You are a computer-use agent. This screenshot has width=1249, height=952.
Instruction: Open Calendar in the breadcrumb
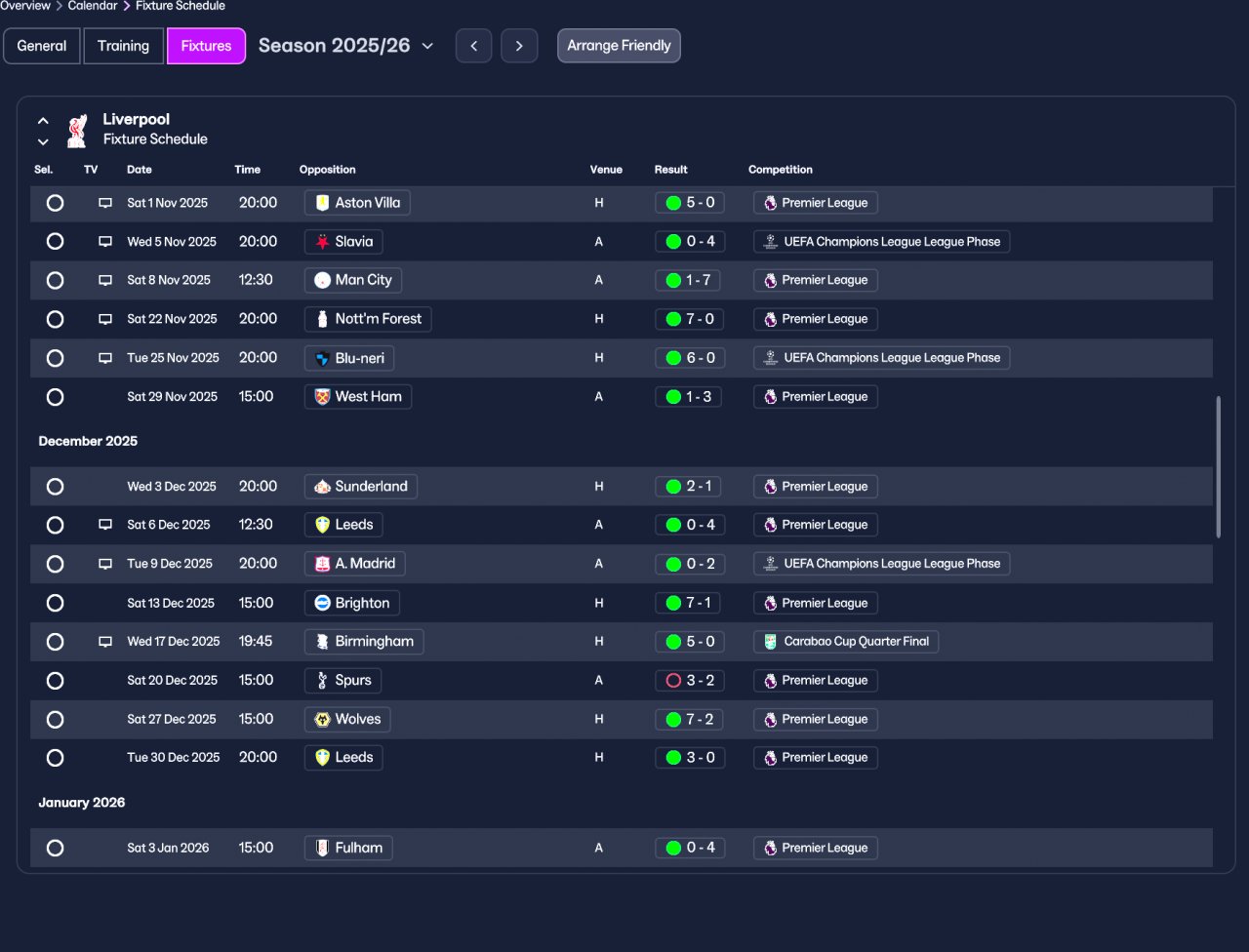coord(93,6)
